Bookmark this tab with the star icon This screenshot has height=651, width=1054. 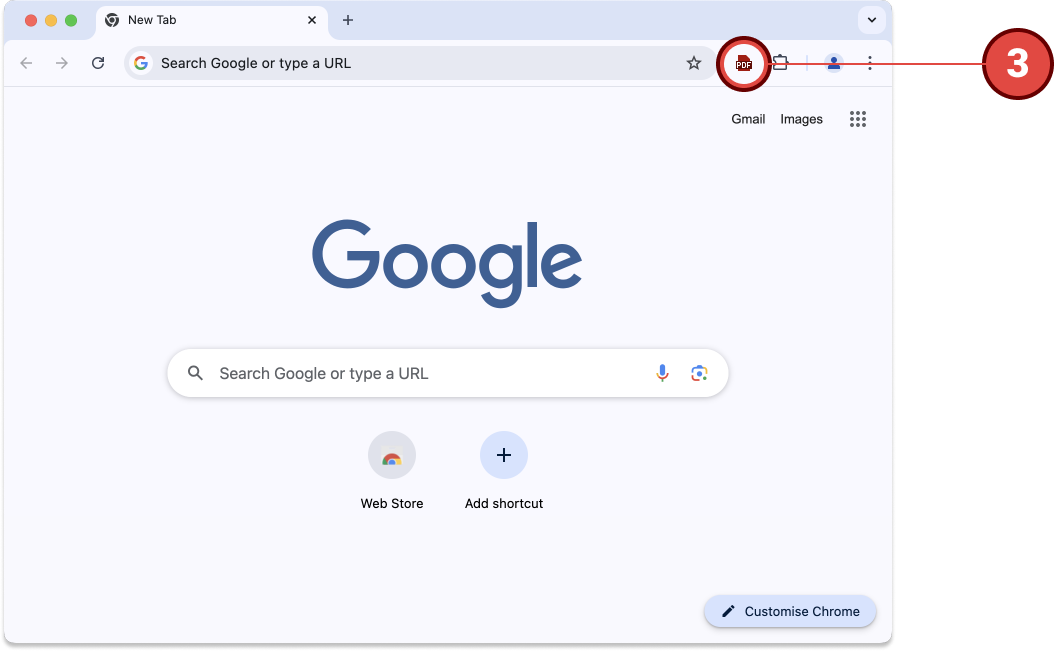[694, 63]
